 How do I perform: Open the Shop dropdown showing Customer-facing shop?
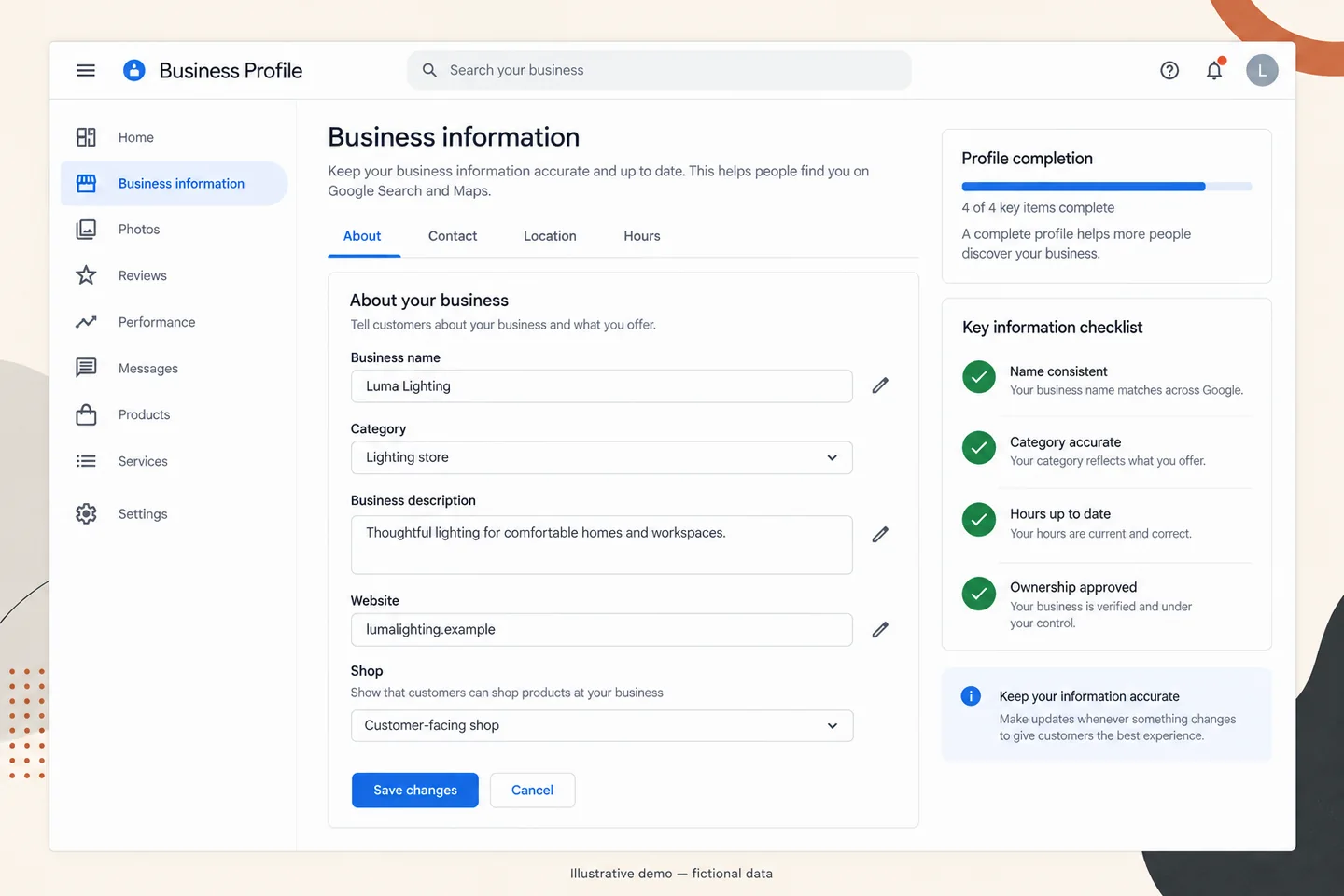(602, 726)
